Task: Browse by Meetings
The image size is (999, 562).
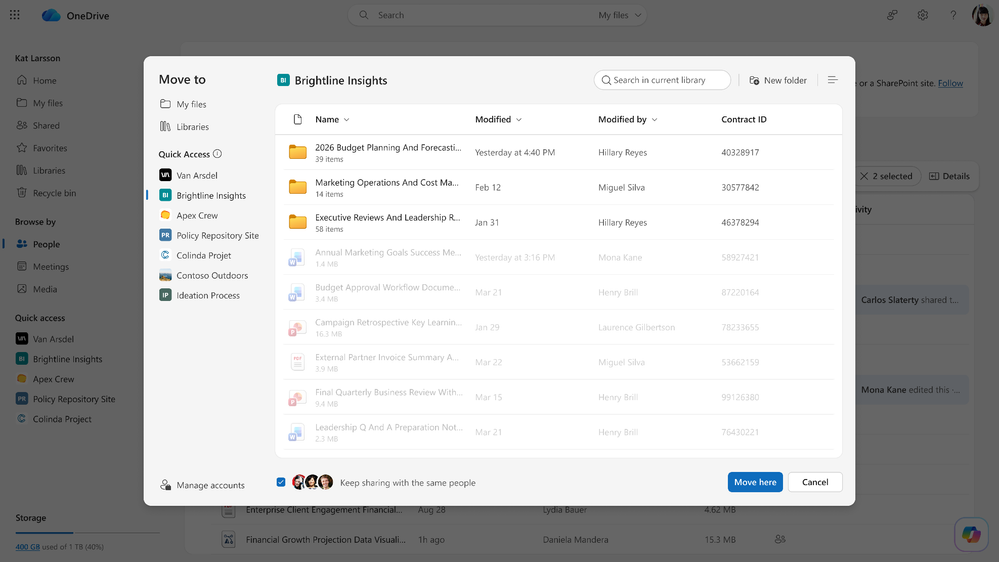Action: click(43, 266)
